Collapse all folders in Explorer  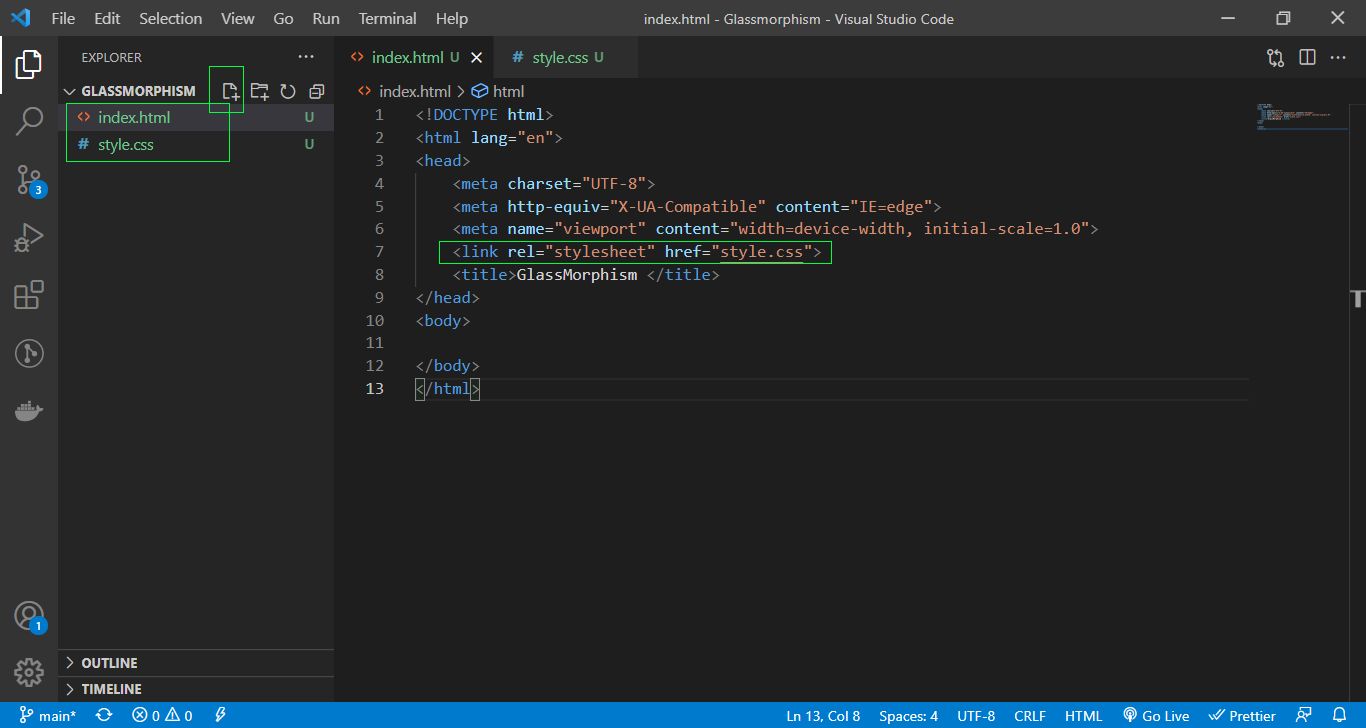click(317, 91)
